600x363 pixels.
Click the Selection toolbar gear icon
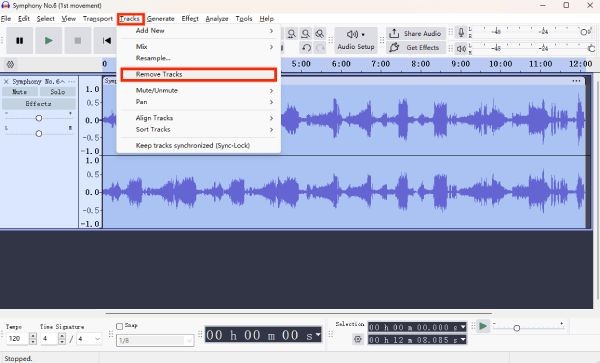[x=358, y=339]
